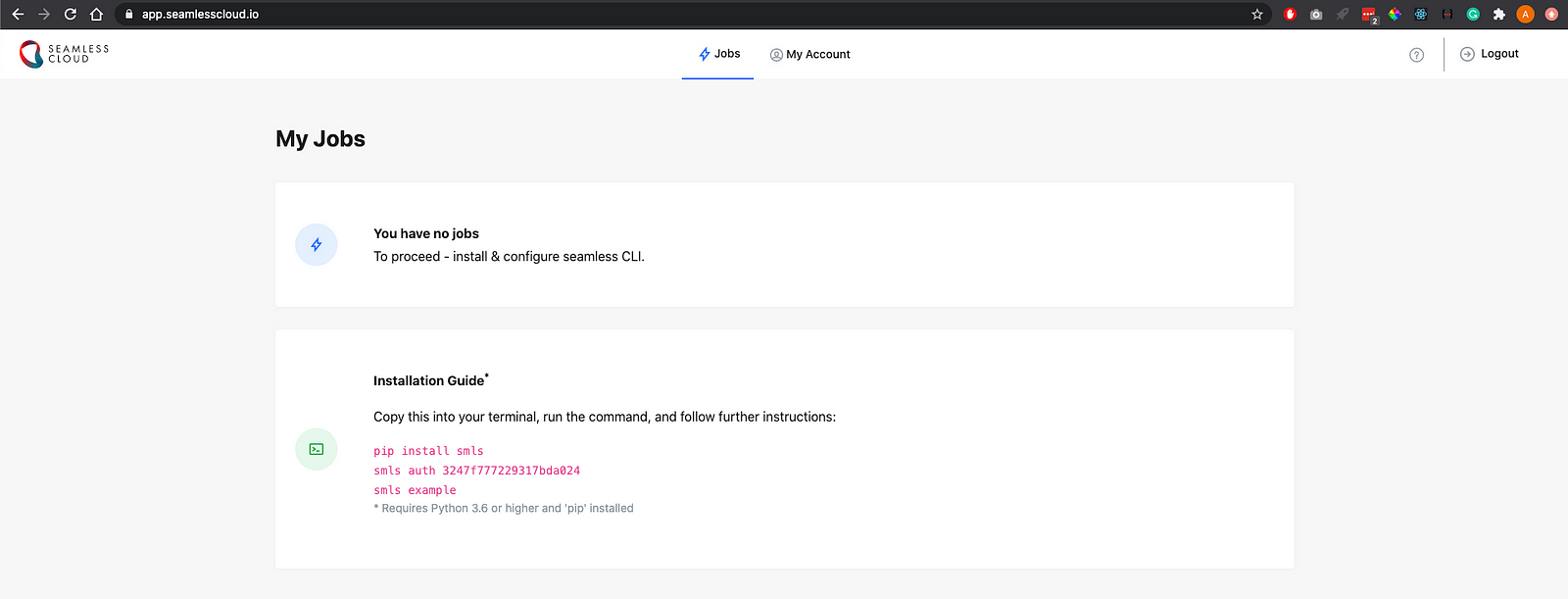Image resolution: width=1568 pixels, height=599 pixels.
Task: Open the Extensions puzzle menu
Action: tap(1499, 14)
